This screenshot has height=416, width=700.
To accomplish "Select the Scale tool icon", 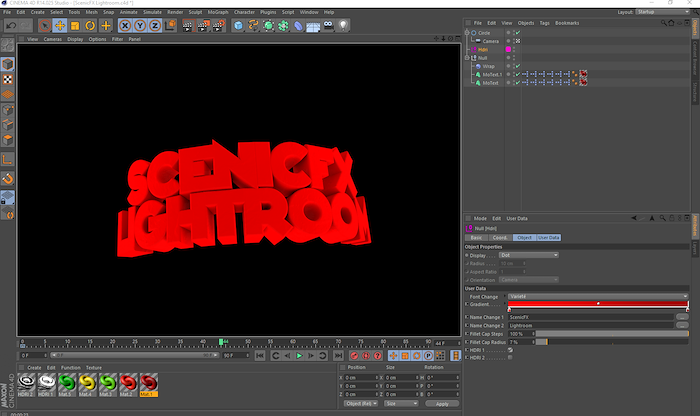I will point(75,25).
